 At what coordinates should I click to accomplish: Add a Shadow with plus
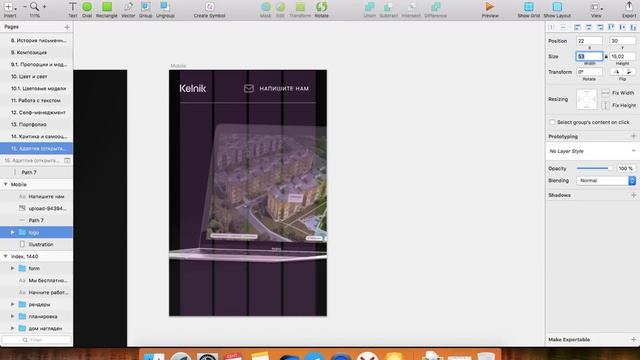click(x=633, y=195)
